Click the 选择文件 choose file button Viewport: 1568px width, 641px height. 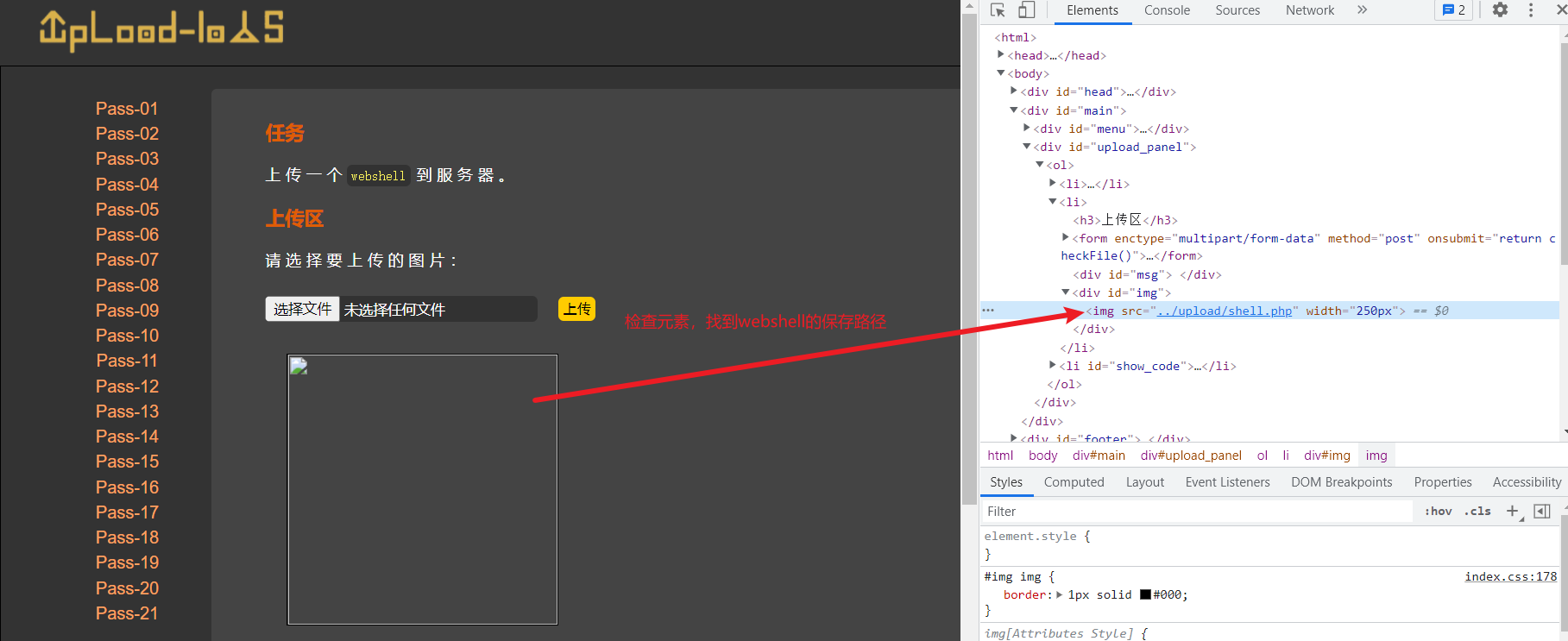302,309
